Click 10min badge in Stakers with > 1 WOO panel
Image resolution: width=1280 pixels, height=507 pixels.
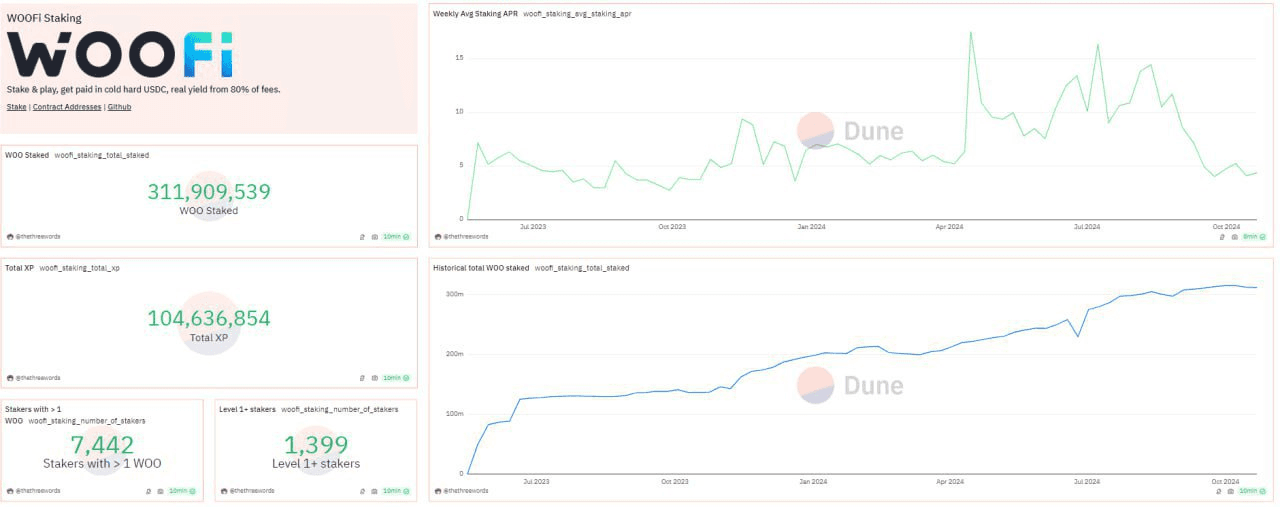tap(182, 491)
